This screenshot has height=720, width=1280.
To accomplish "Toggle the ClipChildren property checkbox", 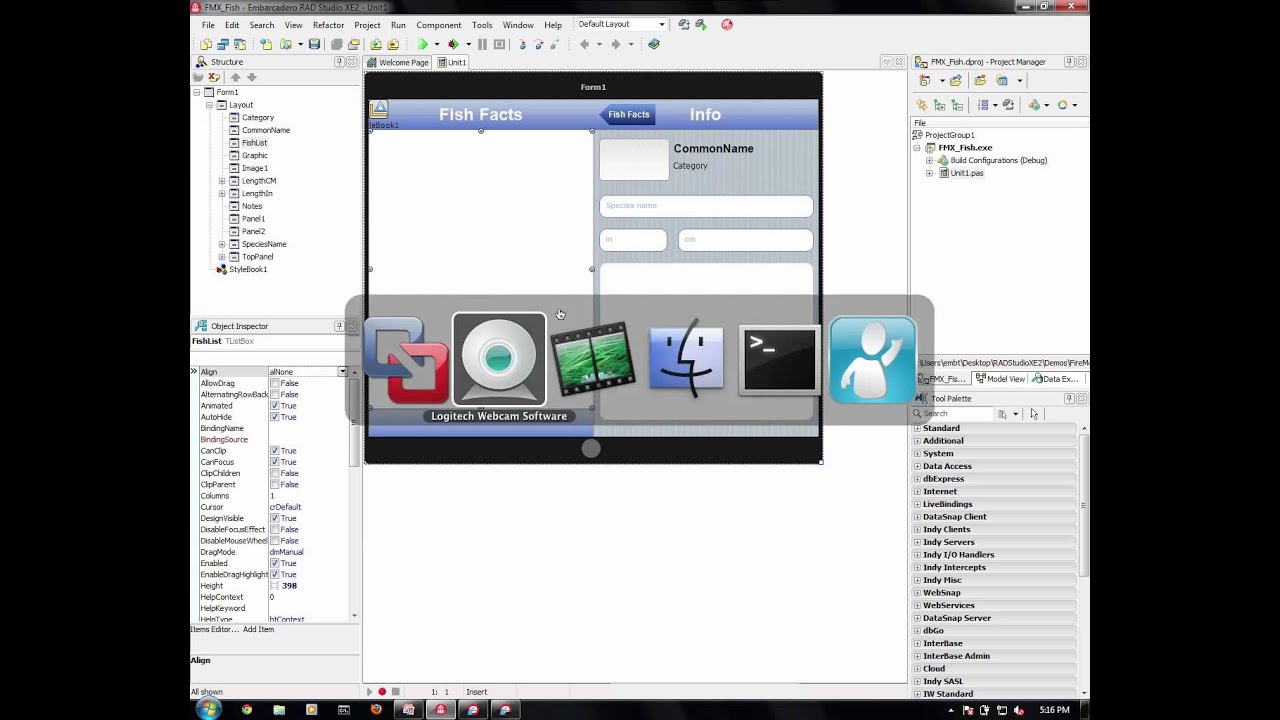I will tap(274, 473).
